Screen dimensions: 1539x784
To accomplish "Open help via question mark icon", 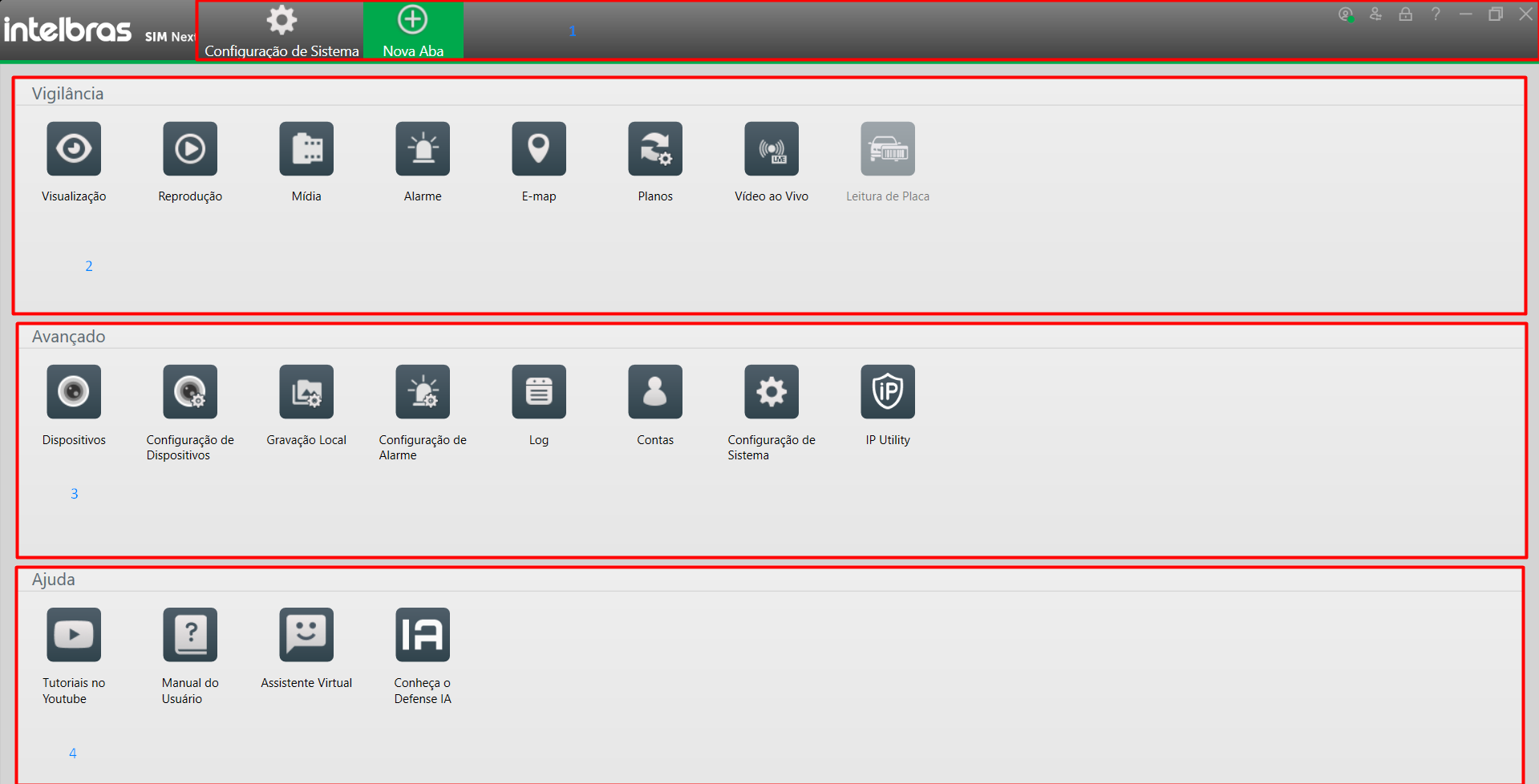I will [x=1436, y=14].
